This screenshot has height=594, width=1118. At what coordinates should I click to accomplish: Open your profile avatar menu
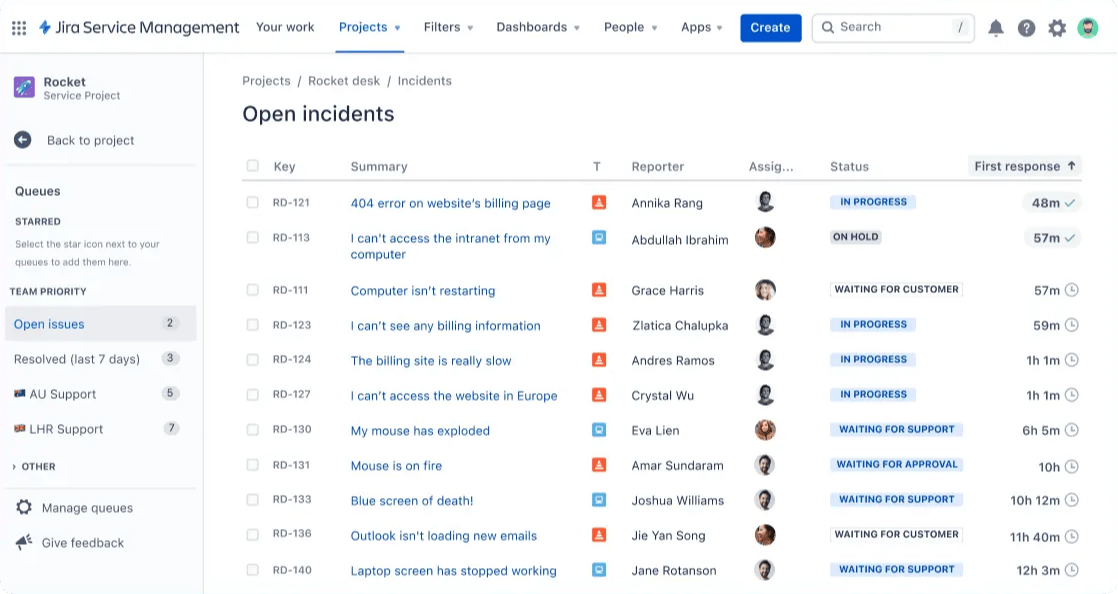pos(1088,27)
